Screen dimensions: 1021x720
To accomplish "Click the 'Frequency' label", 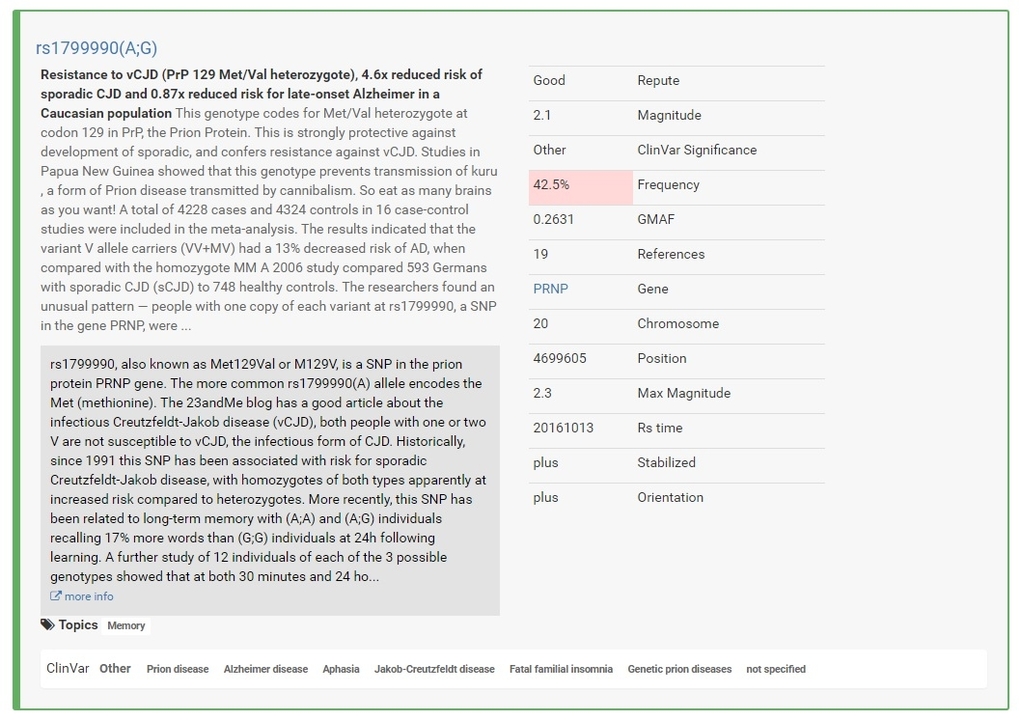I will click(668, 185).
